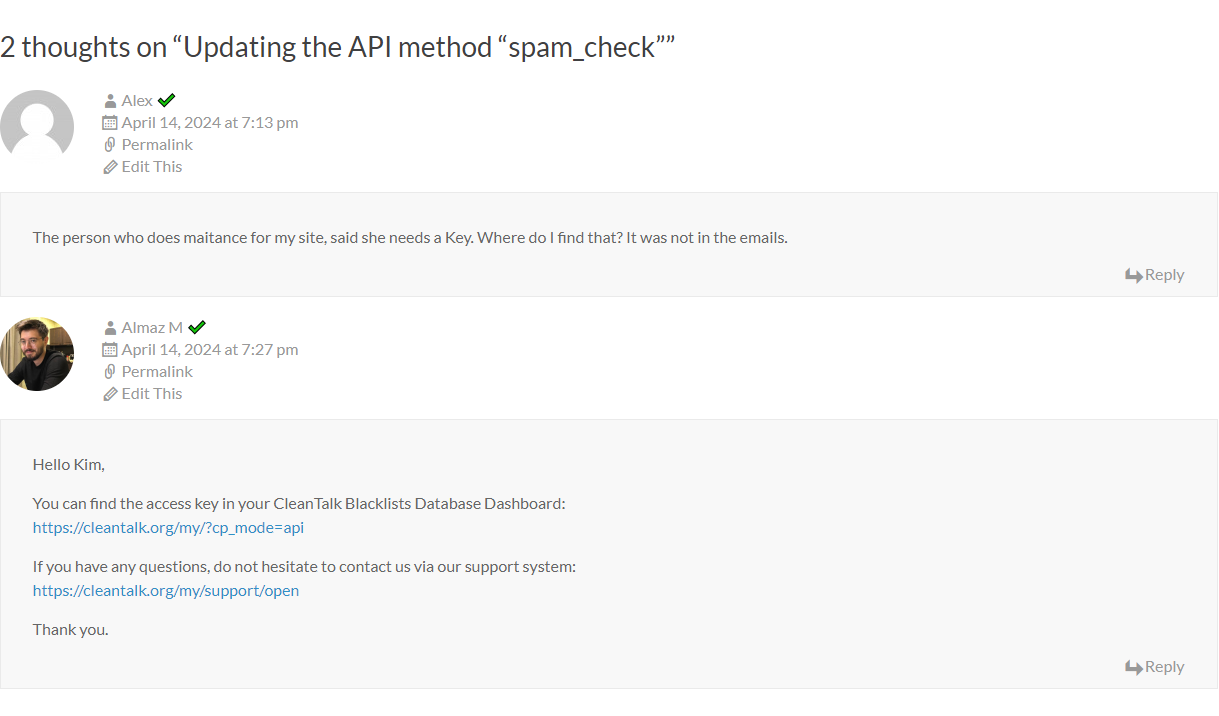Open Edit This on Alex's comment
Image resolution: width=1219 pixels, height=716 pixels.
click(x=152, y=167)
